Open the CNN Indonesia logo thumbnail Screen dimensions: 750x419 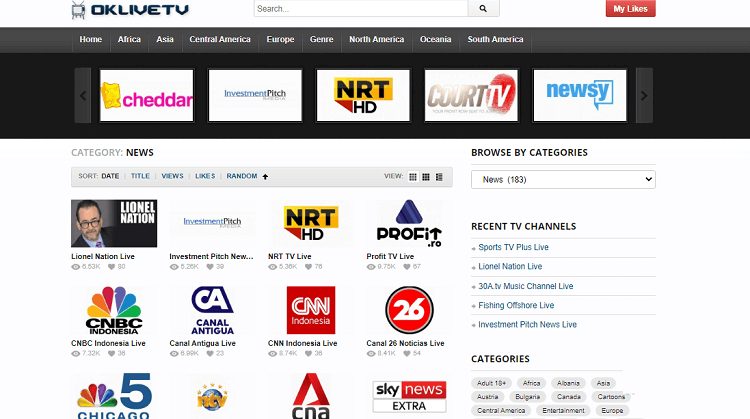coord(311,310)
